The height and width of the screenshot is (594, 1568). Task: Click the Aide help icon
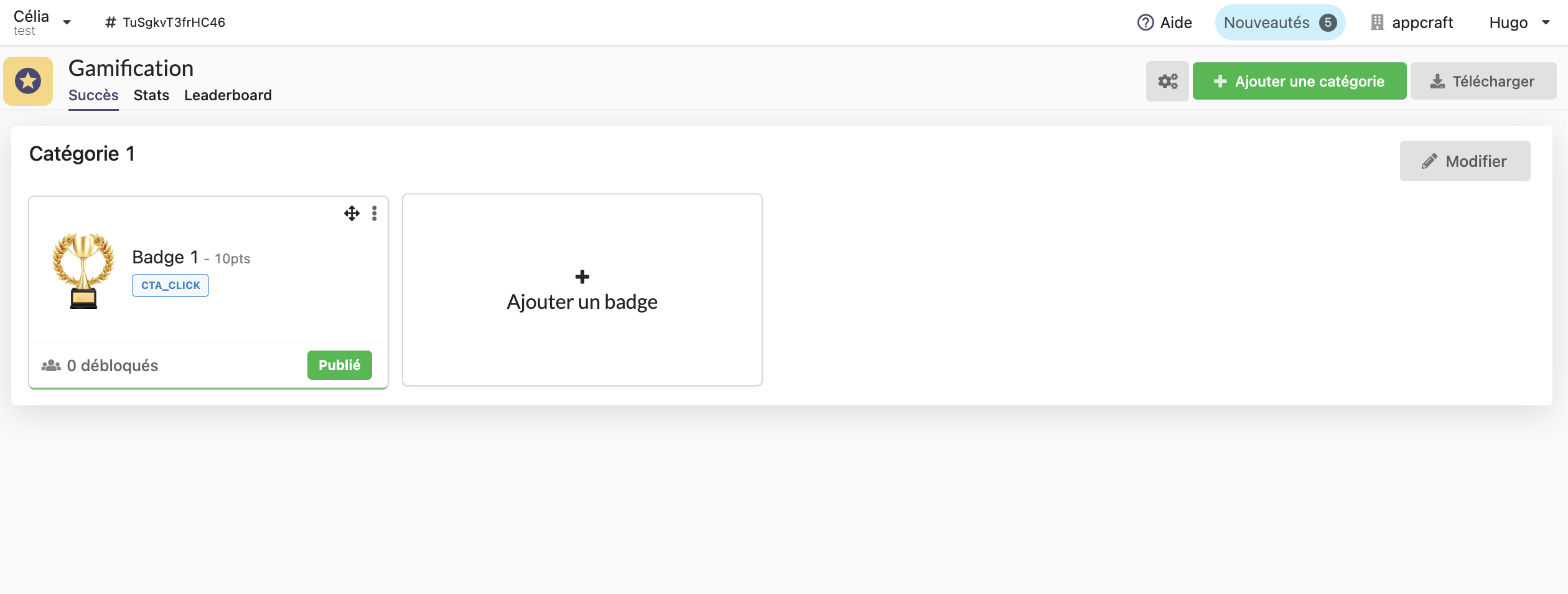(x=1145, y=22)
